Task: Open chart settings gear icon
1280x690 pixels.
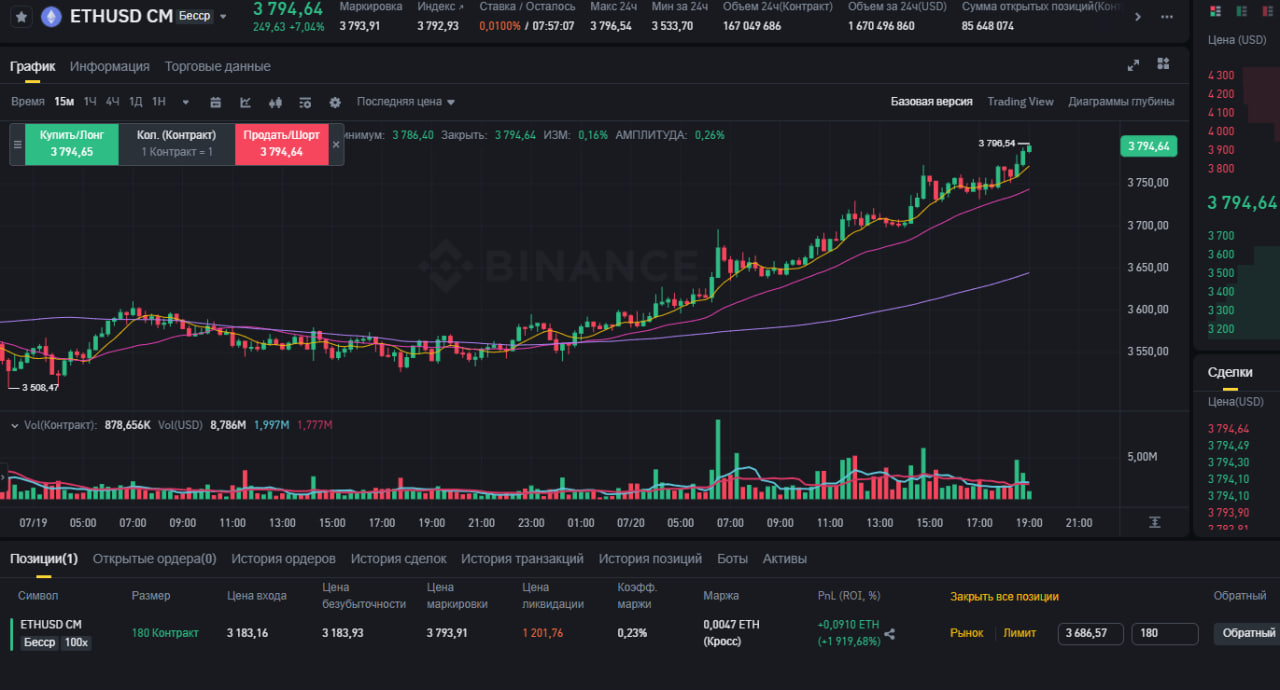Action: 335,102
